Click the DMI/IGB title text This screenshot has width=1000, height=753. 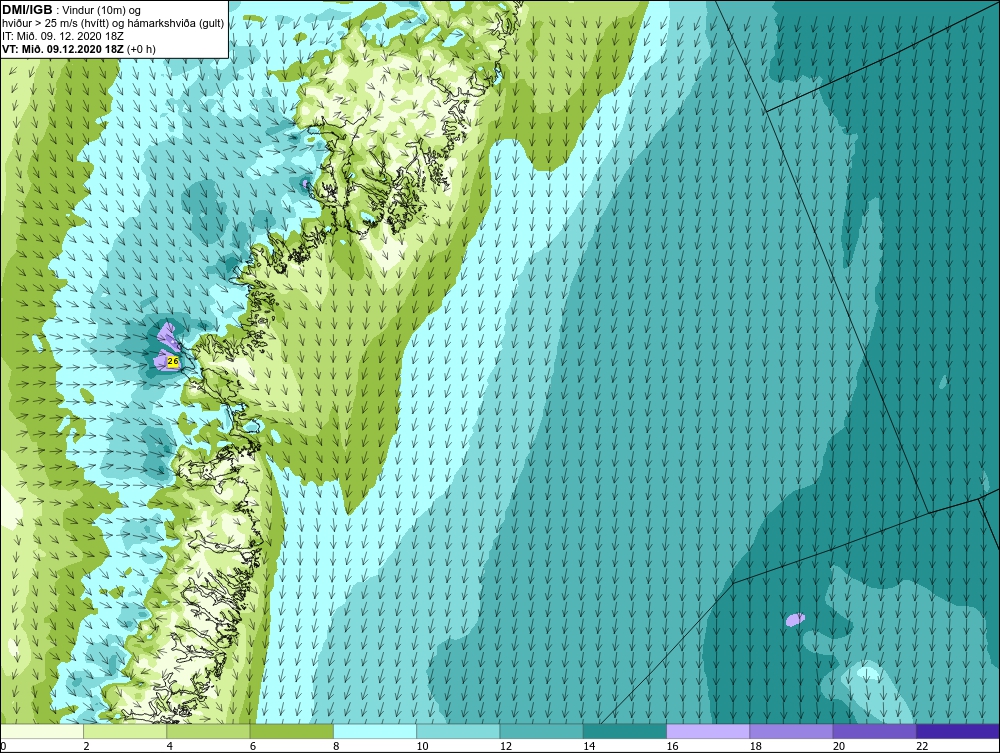[x=27, y=10]
